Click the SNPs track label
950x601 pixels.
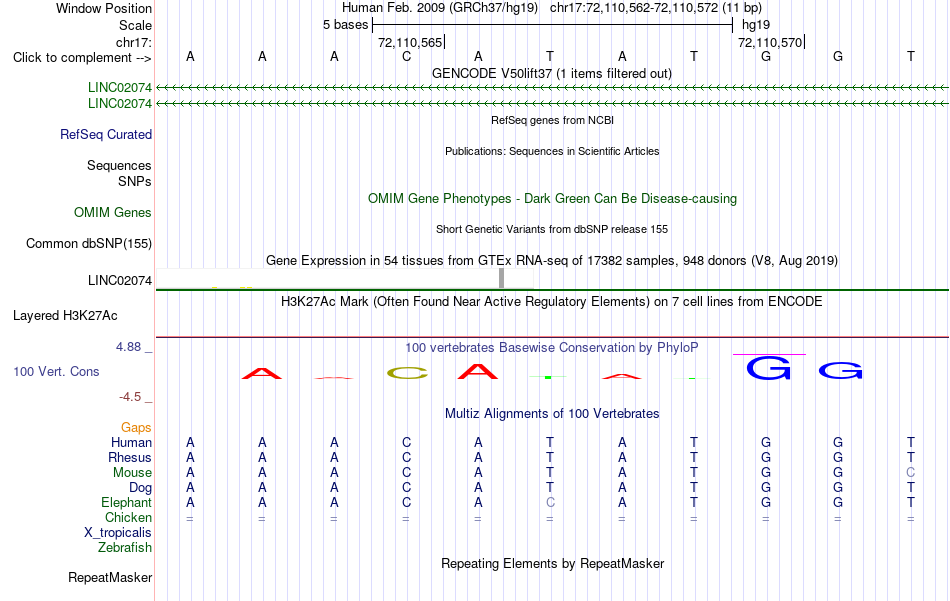[135, 181]
